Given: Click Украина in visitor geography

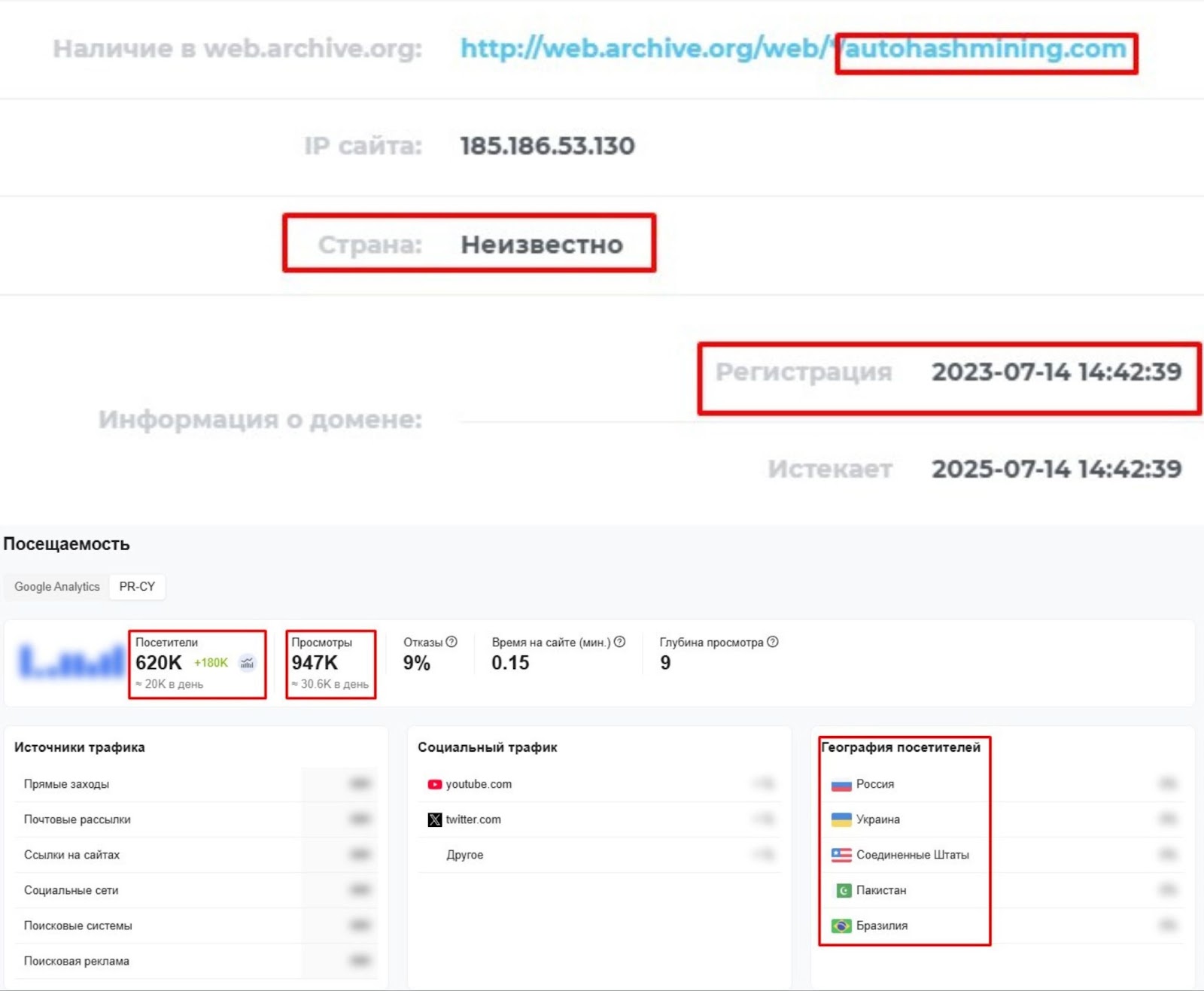Looking at the screenshot, I should click(878, 819).
